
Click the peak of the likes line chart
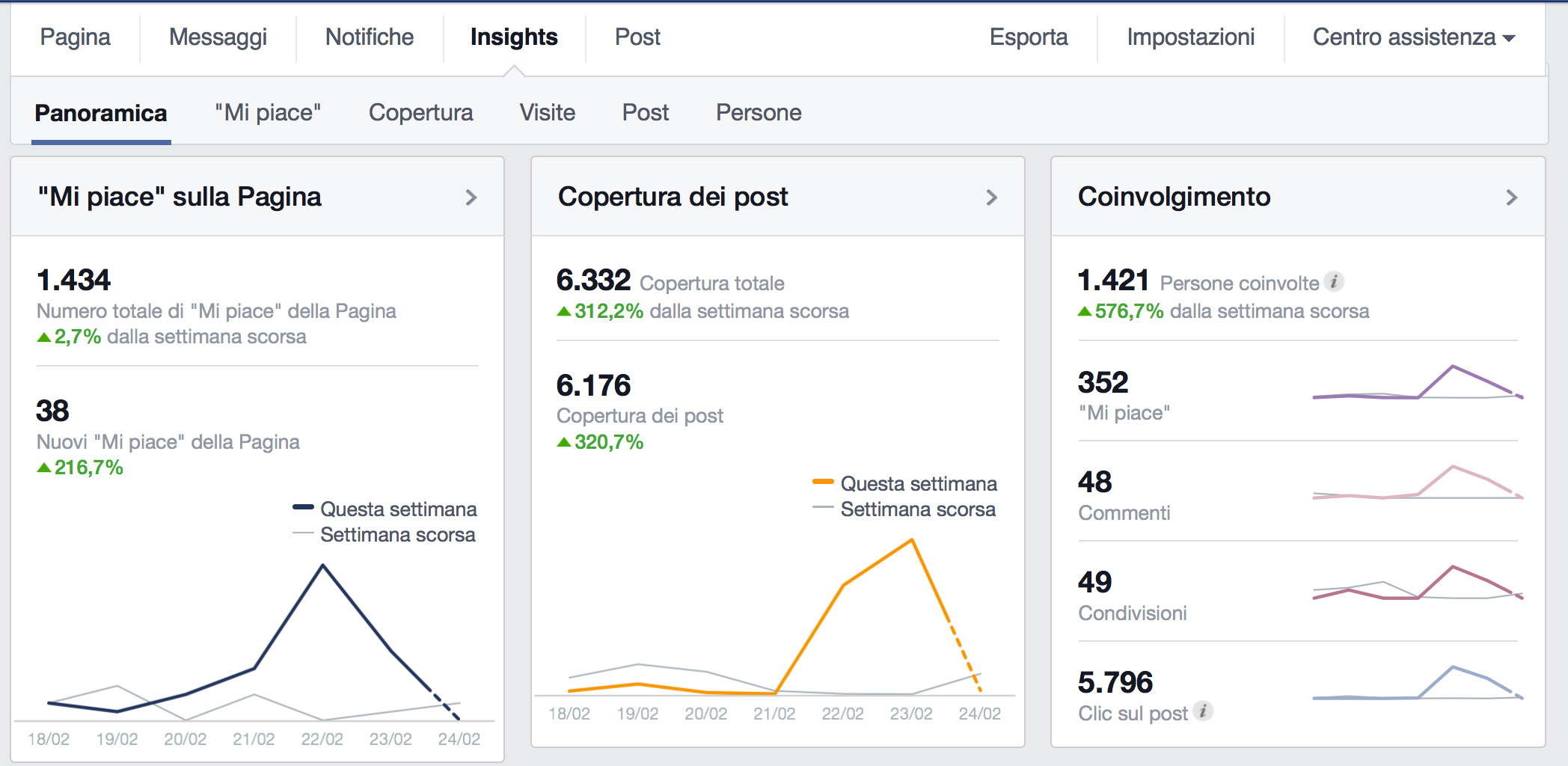322,566
